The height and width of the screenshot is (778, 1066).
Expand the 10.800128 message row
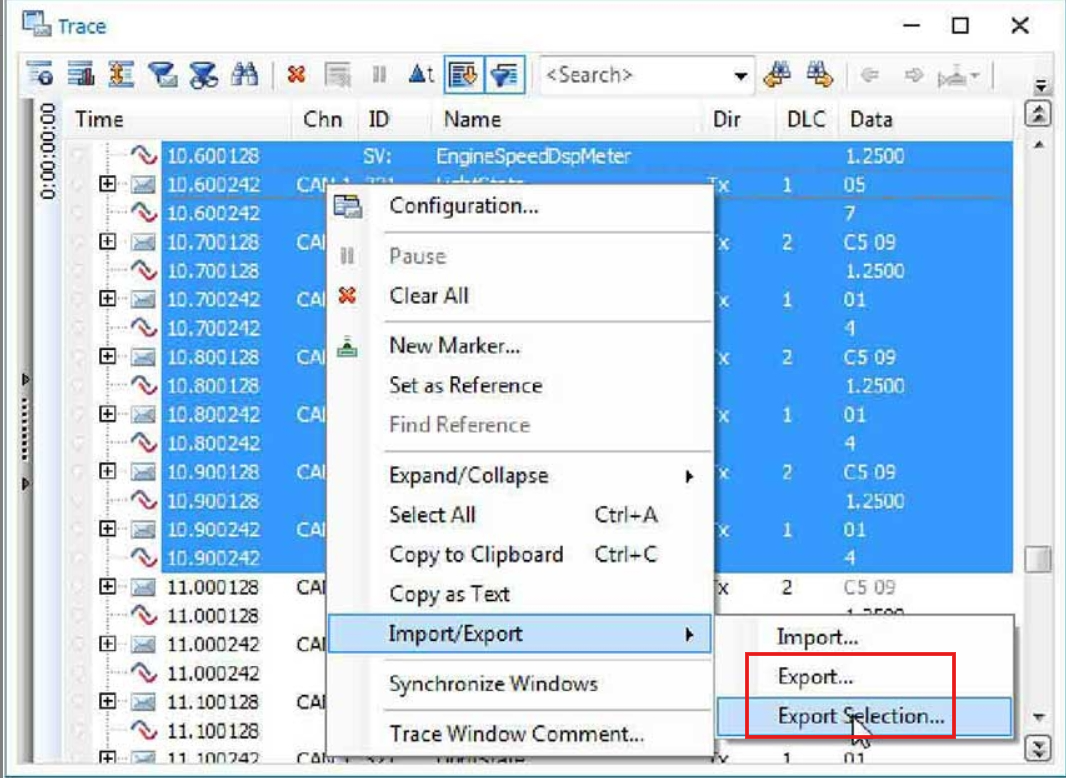pos(107,356)
